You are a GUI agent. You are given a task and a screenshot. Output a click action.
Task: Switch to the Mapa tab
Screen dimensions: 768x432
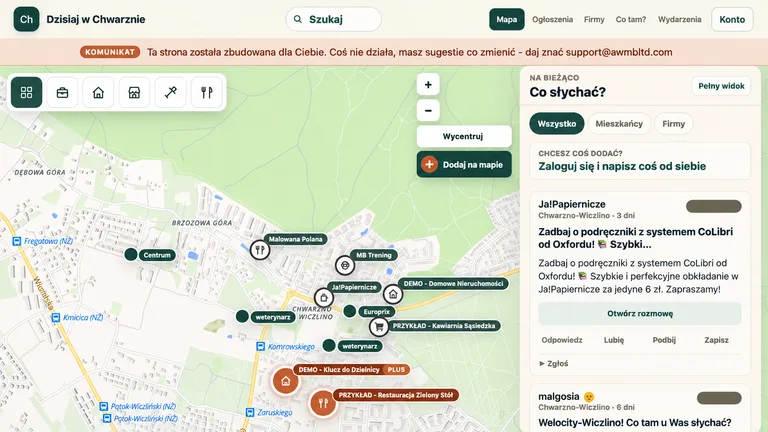pos(506,20)
